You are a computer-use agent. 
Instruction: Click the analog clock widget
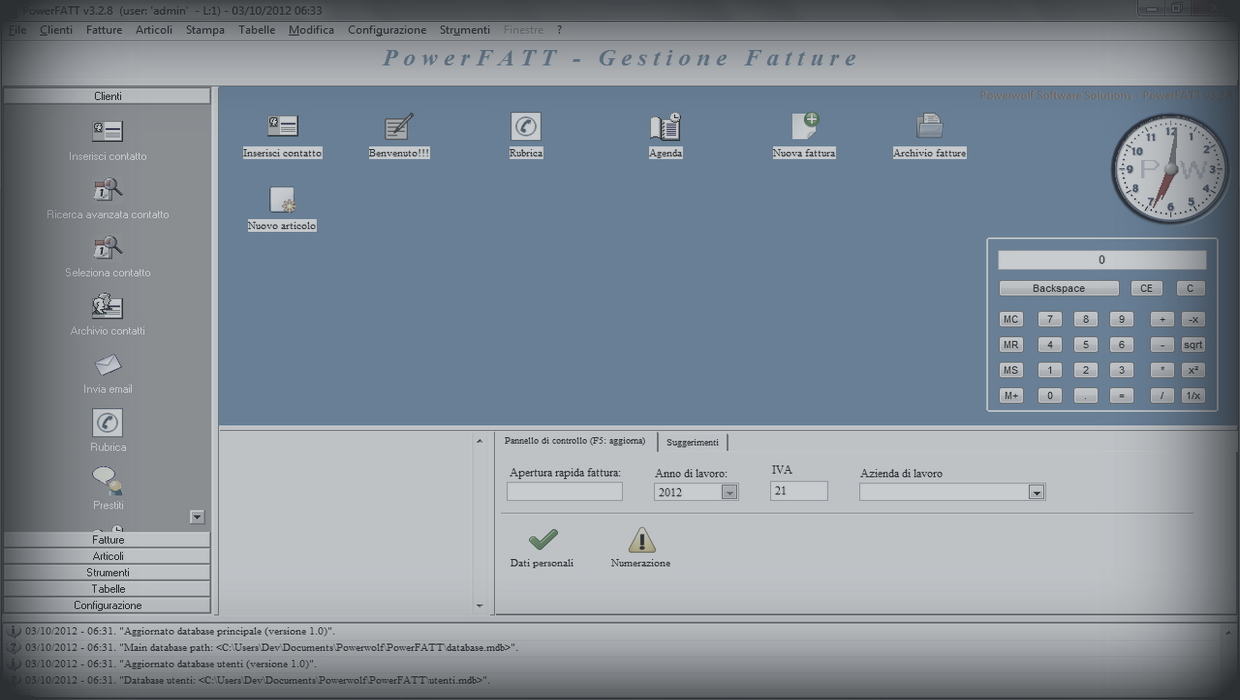[x=1170, y=169]
